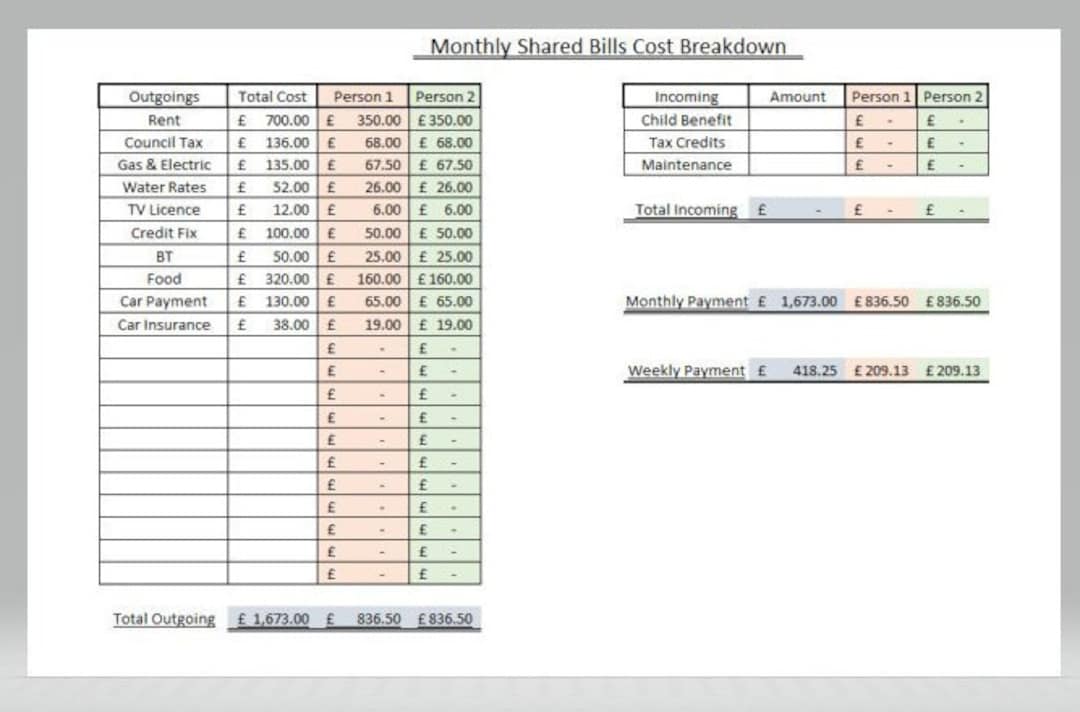Click the TV Licence label cell
Viewport: 1080px width, 712px height.
pyautogui.click(x=163, y=210)
